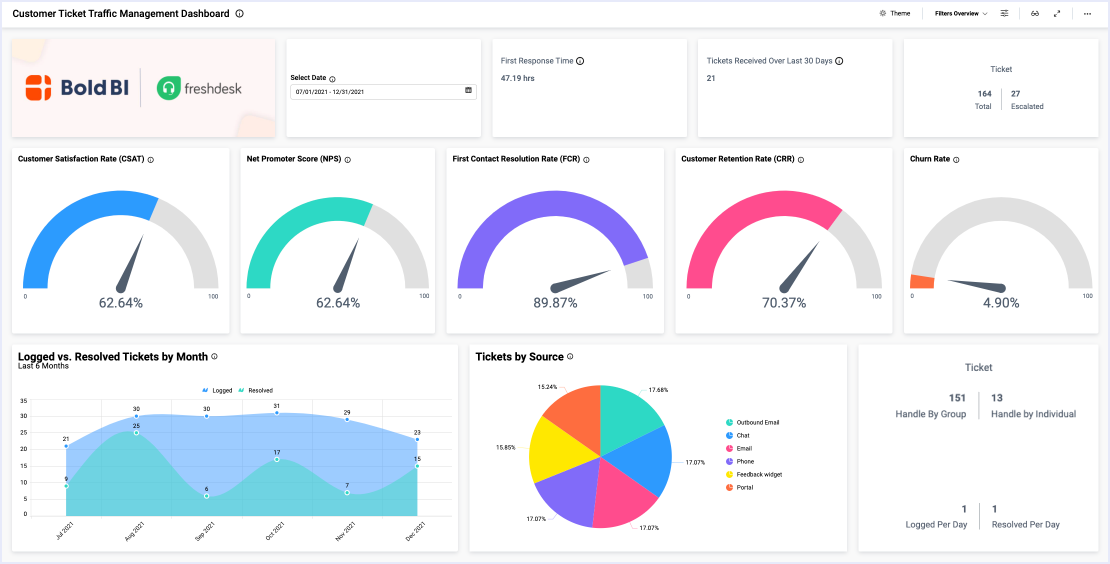Viewport: 1110px width, 564px height.
Task: Click the FCR gauge value 89.87%
Action: [555, 303]
